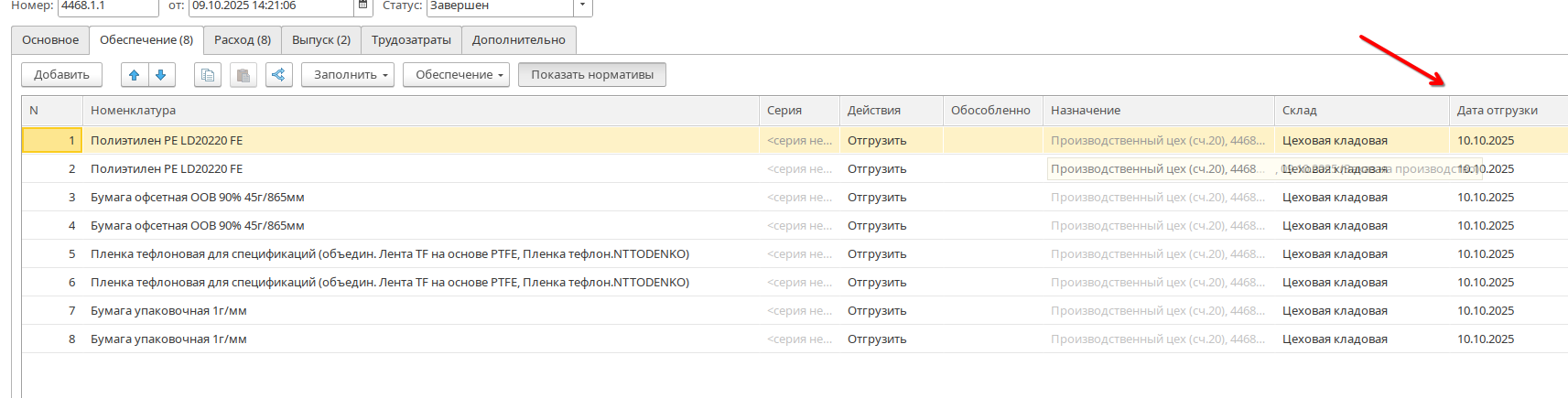Click the paste rows icon

point(243,75)
